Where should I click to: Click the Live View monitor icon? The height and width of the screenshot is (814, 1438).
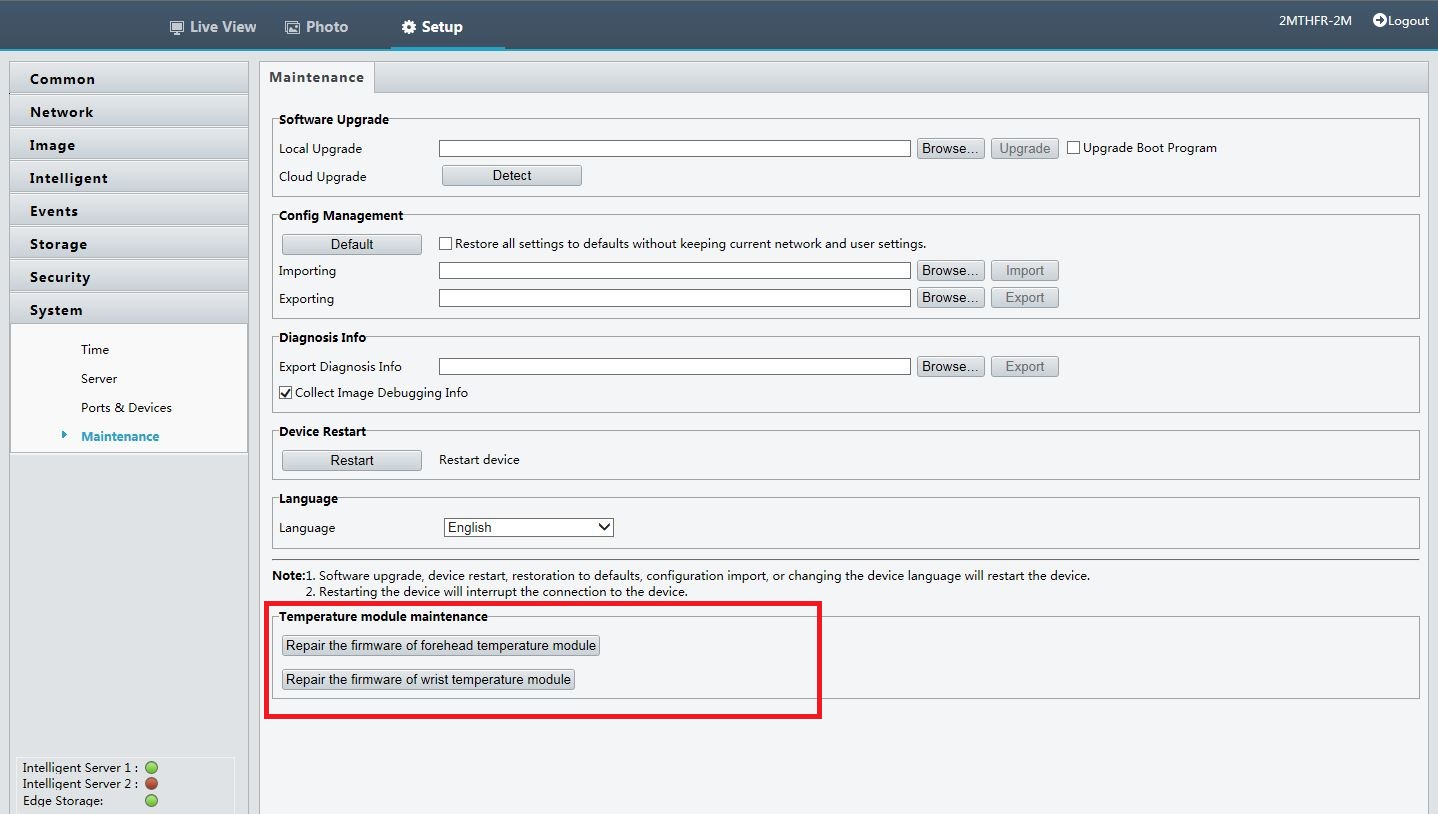click(x=177, y=27)
